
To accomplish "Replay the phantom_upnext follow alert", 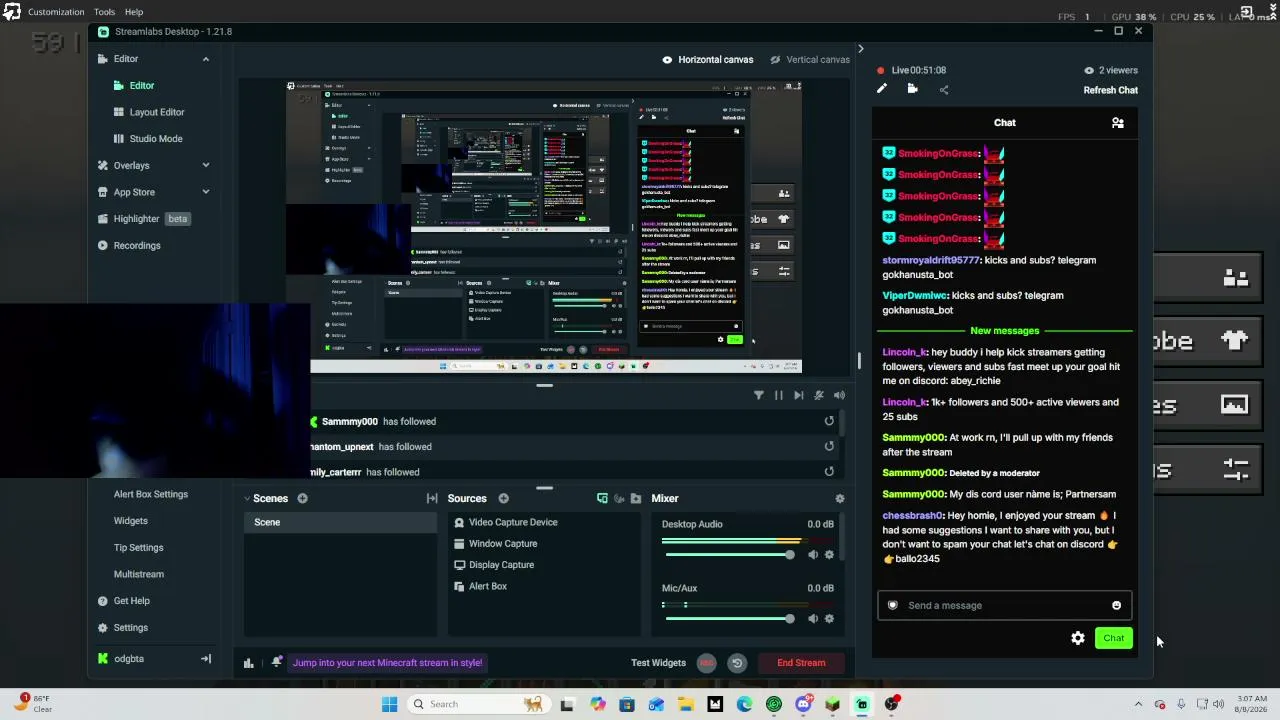I will tap(829, 446).
